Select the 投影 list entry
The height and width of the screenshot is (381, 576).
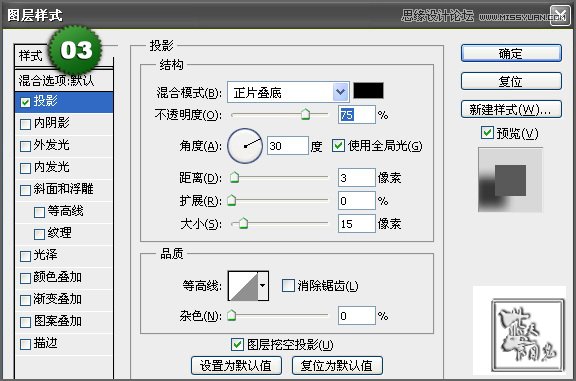[64, 102]
